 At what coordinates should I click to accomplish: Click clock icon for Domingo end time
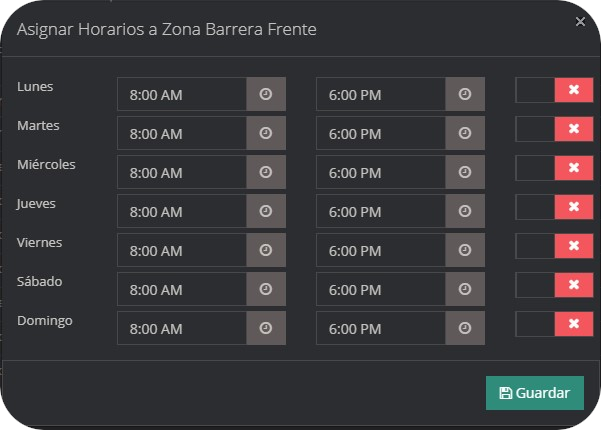pyautogui.click(x=465, y=328)
